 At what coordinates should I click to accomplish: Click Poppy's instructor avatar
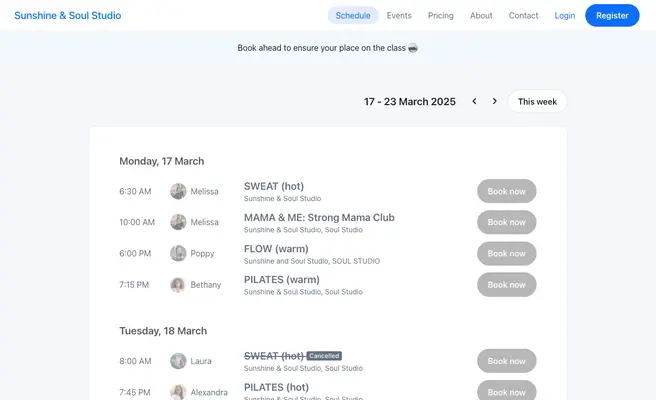178,253
